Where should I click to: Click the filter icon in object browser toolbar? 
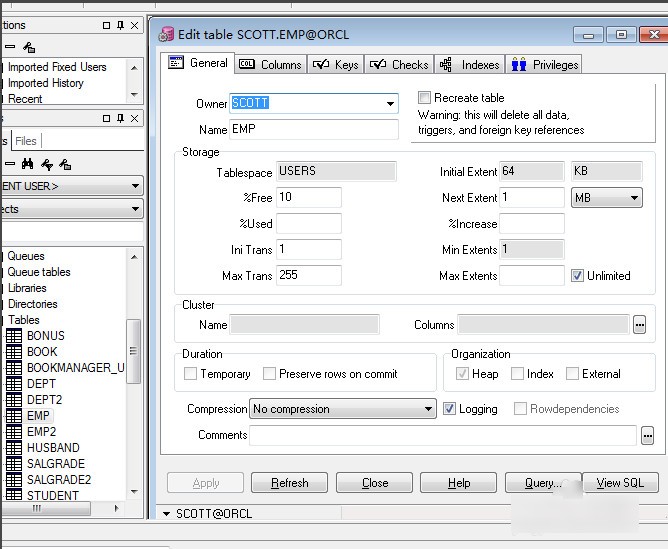tap(47, 164)
